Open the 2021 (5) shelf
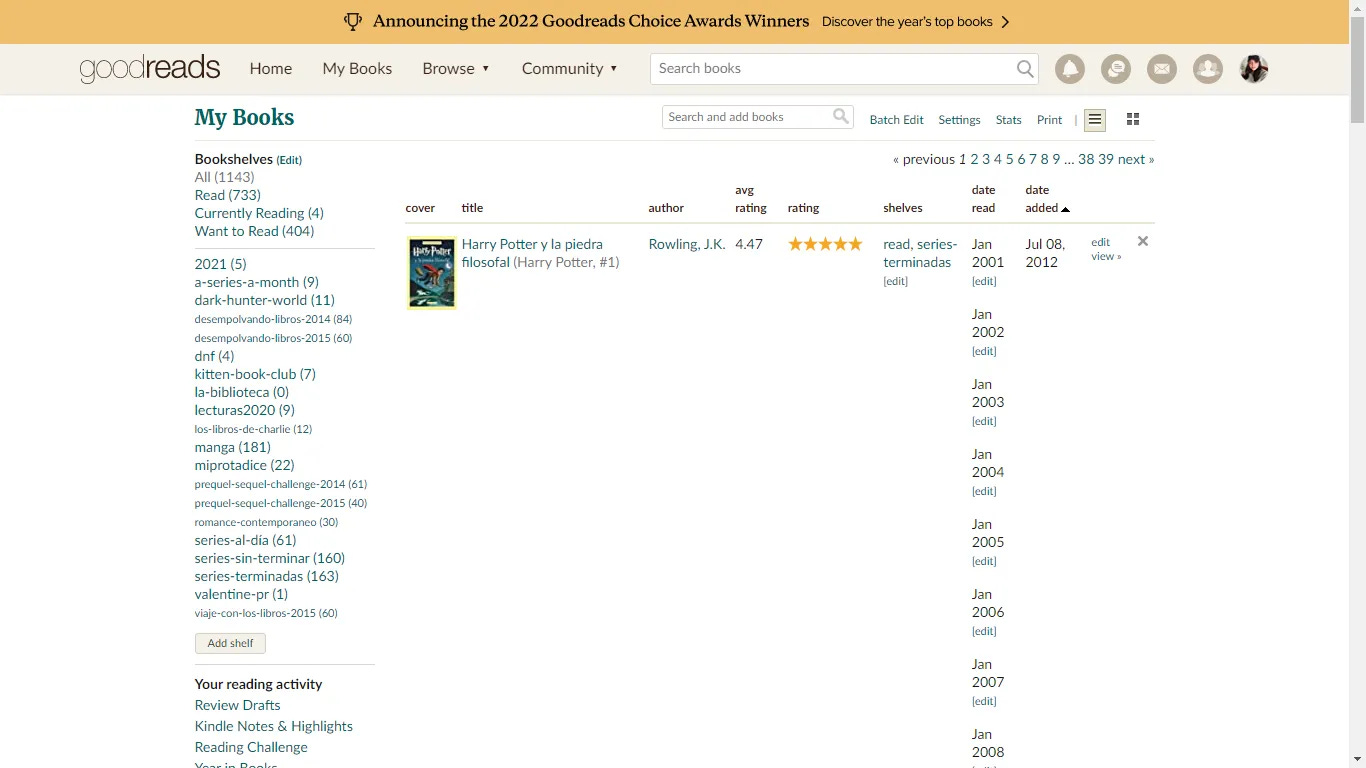The height and width of the screenshot is (768, 1366). pos(220,264)
